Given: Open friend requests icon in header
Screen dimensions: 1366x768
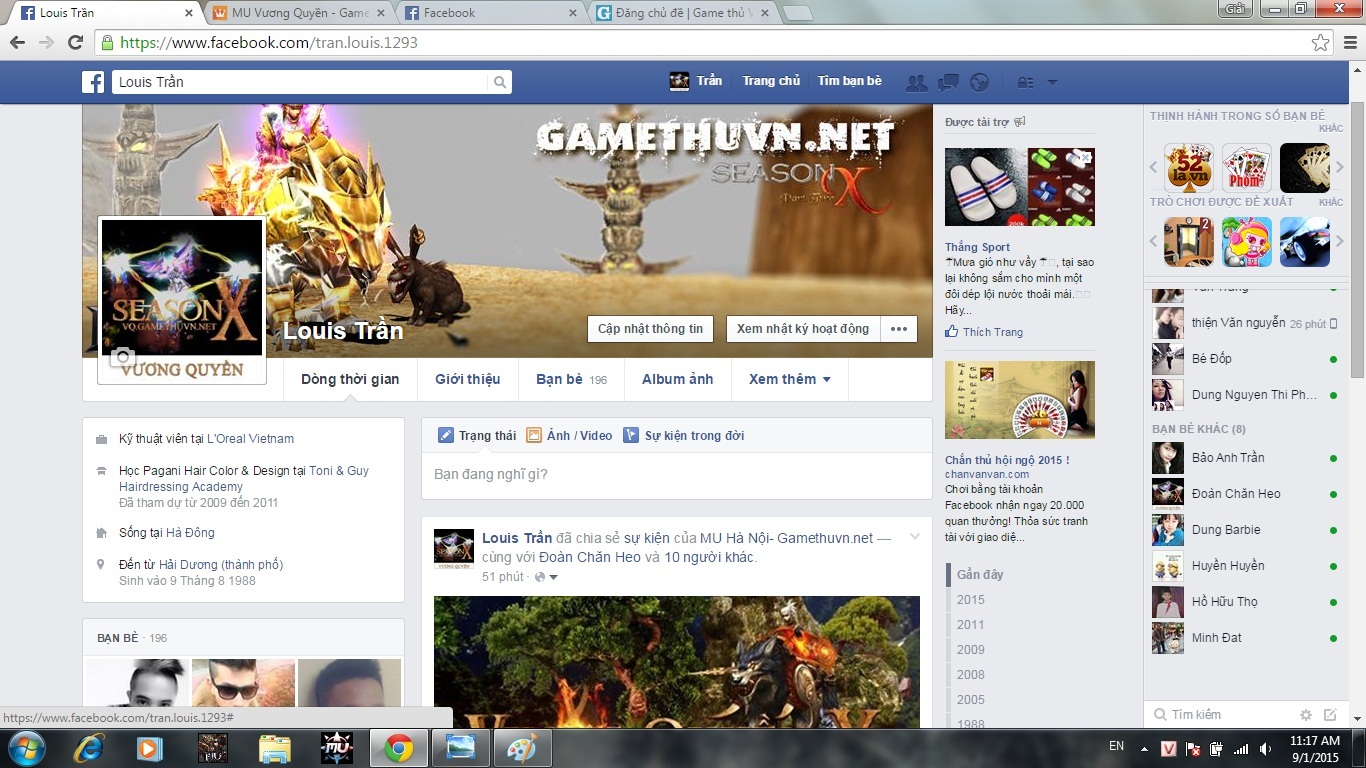Looking at the screenshot, I should pos(915,82).
